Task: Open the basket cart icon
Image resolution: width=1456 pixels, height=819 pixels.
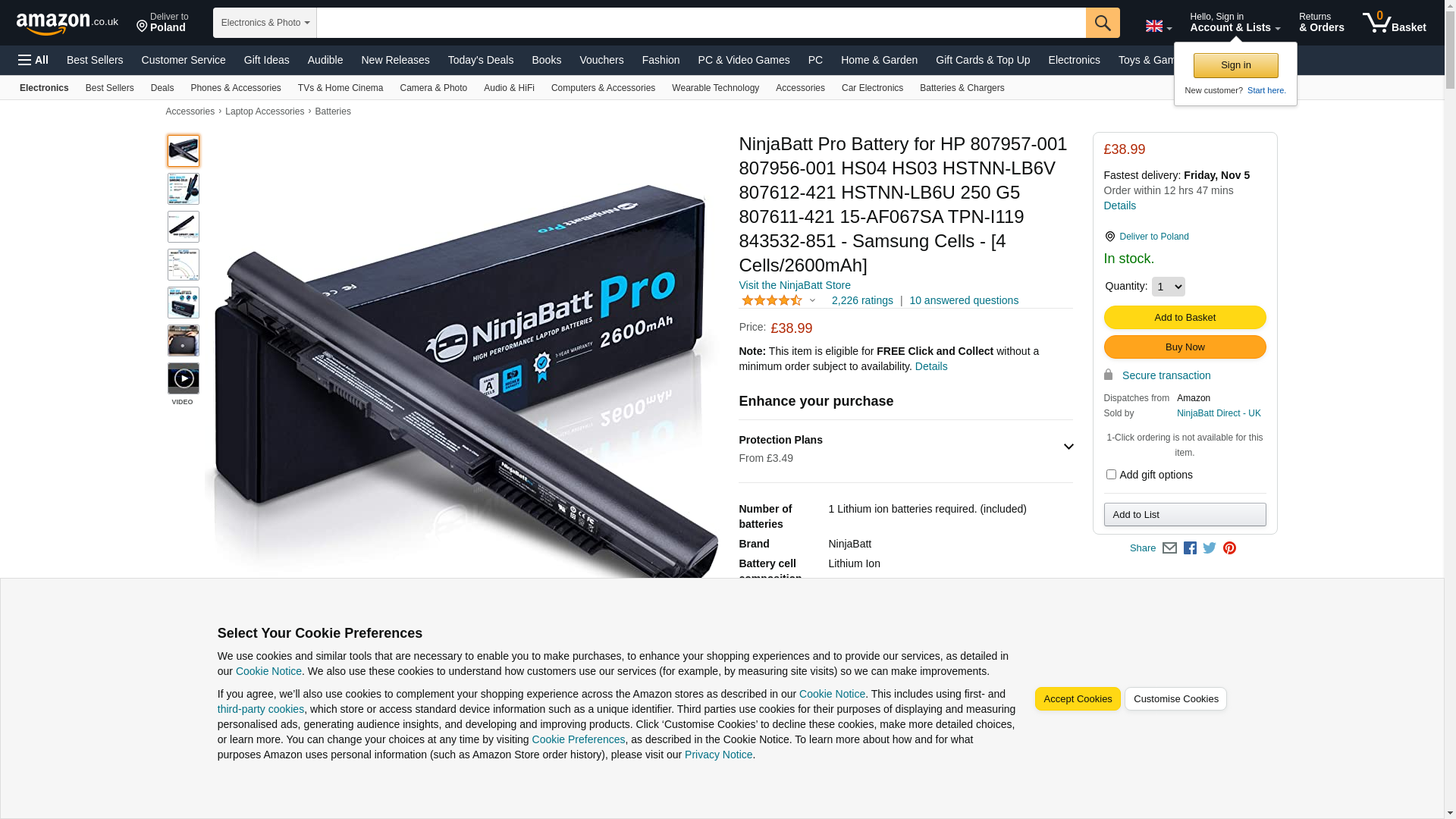Action: coord(1394,23)
